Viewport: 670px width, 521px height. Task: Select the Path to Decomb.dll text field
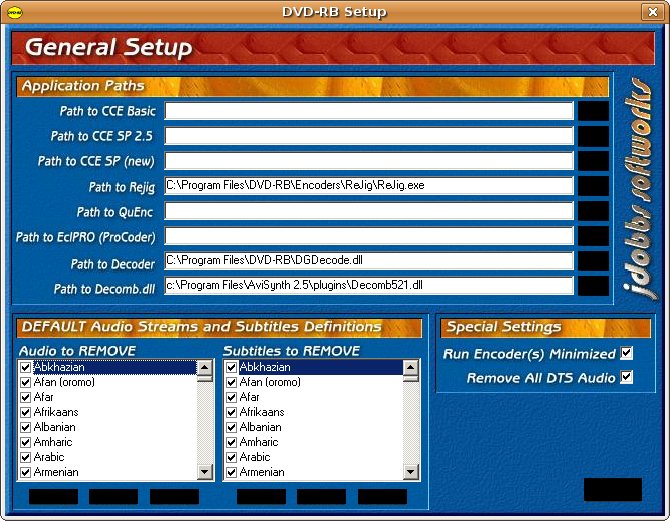369,286
